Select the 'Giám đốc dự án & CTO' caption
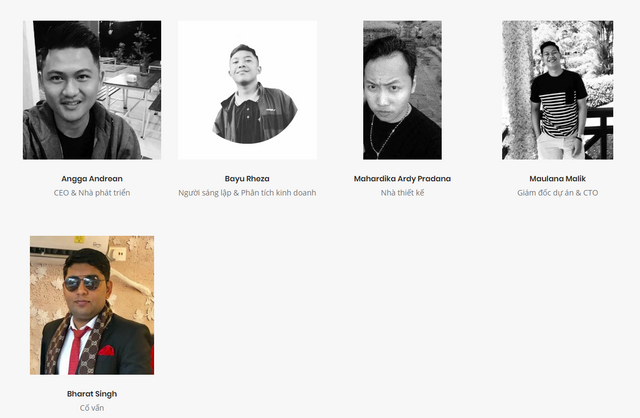Viewport: 640px width, 418px height. click(558, 193)
